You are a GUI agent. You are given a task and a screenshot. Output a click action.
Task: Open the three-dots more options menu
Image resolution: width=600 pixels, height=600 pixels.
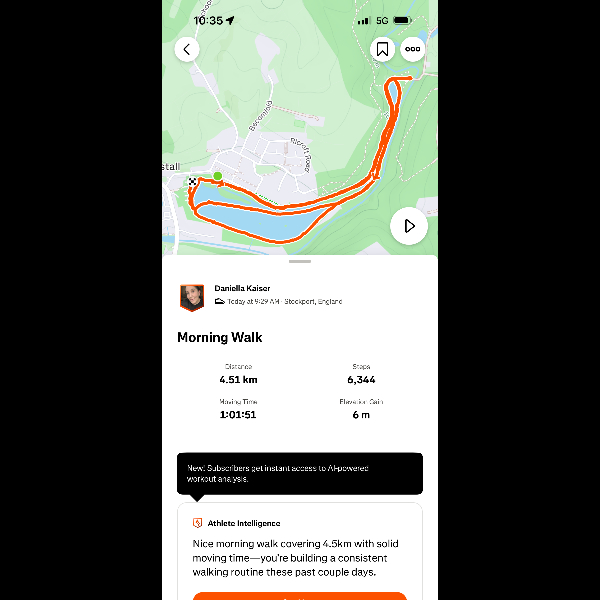coord(412,49)
